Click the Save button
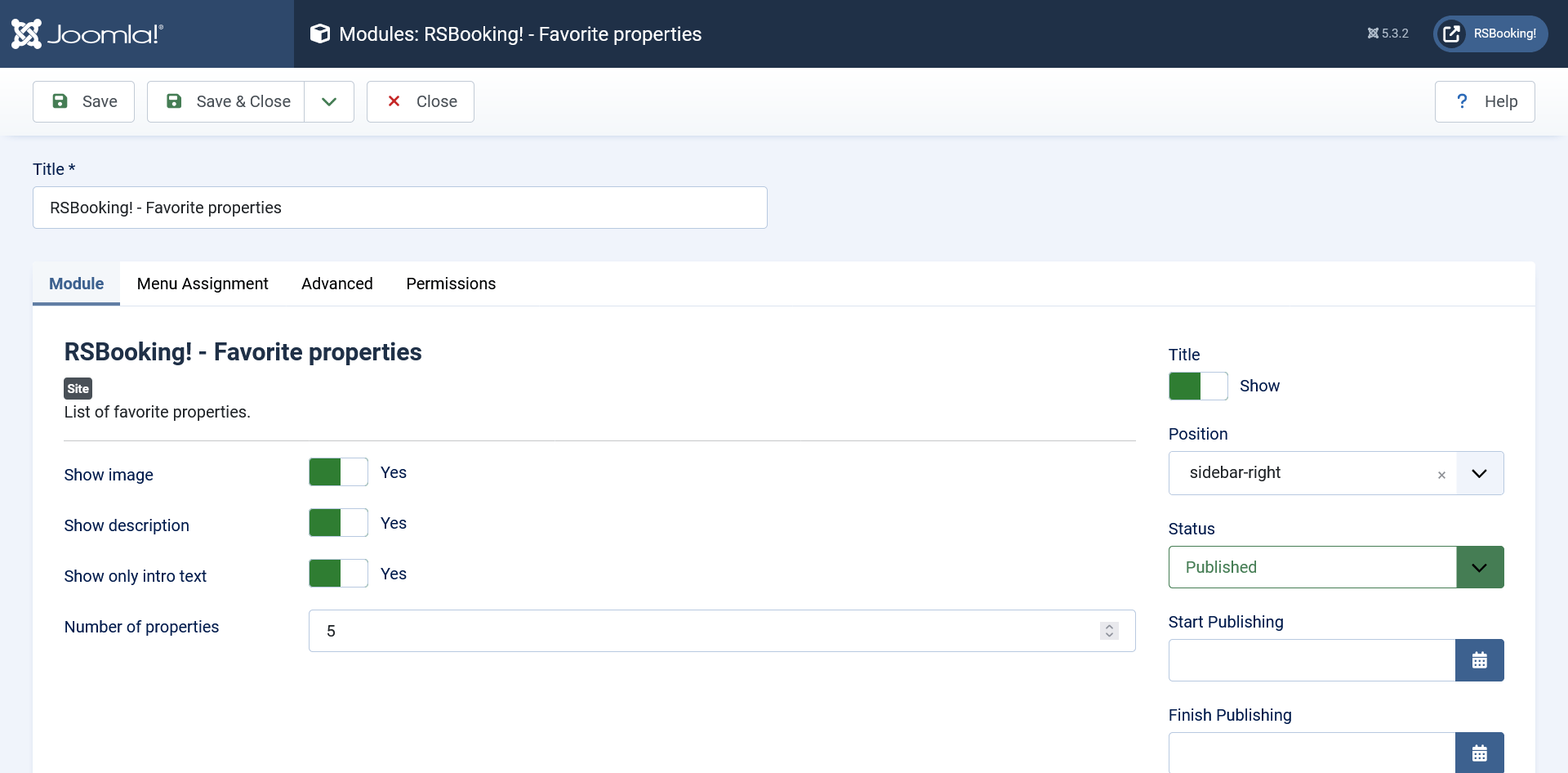 (83, 101)
